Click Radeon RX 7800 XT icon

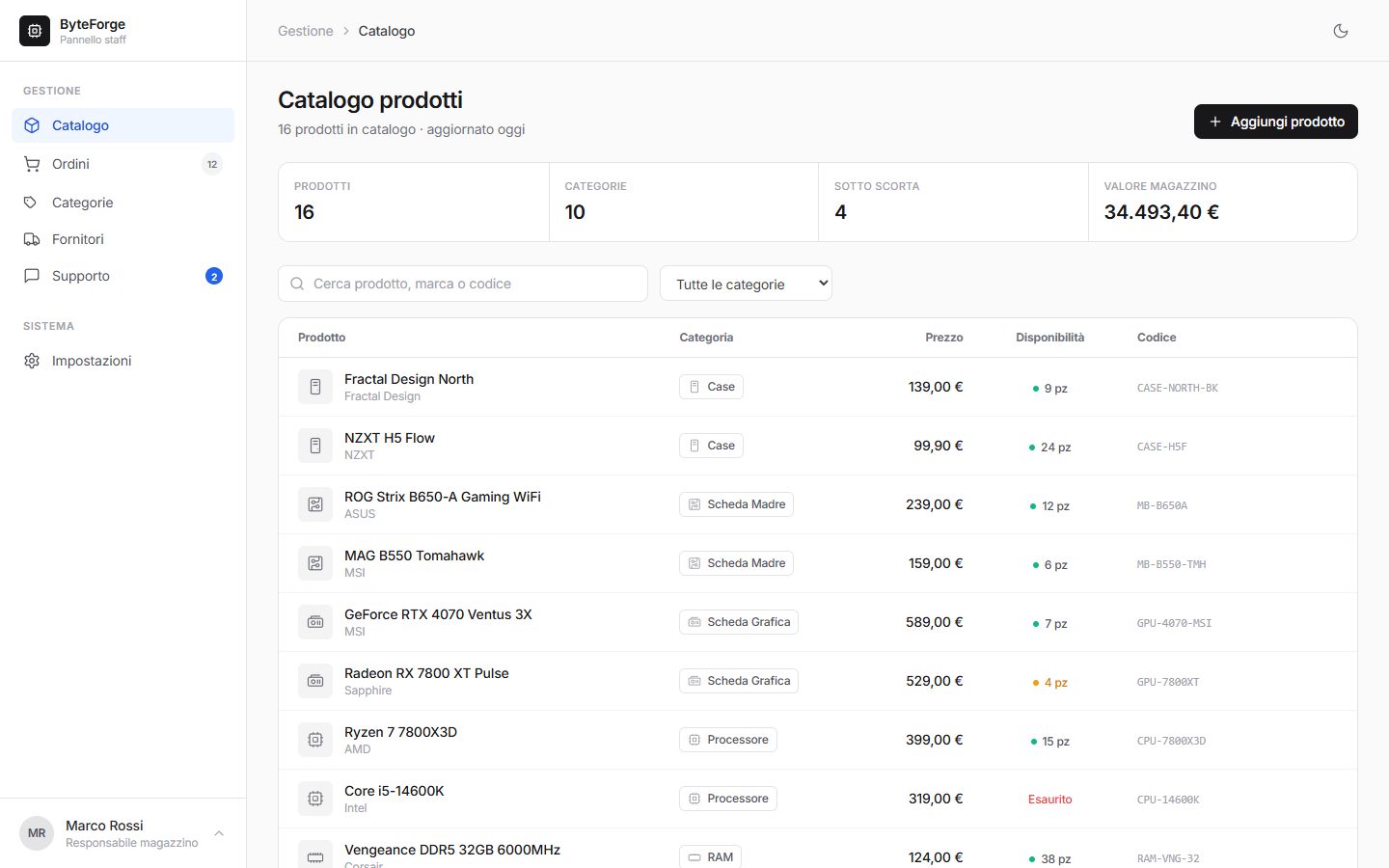(x=315, y=681)
